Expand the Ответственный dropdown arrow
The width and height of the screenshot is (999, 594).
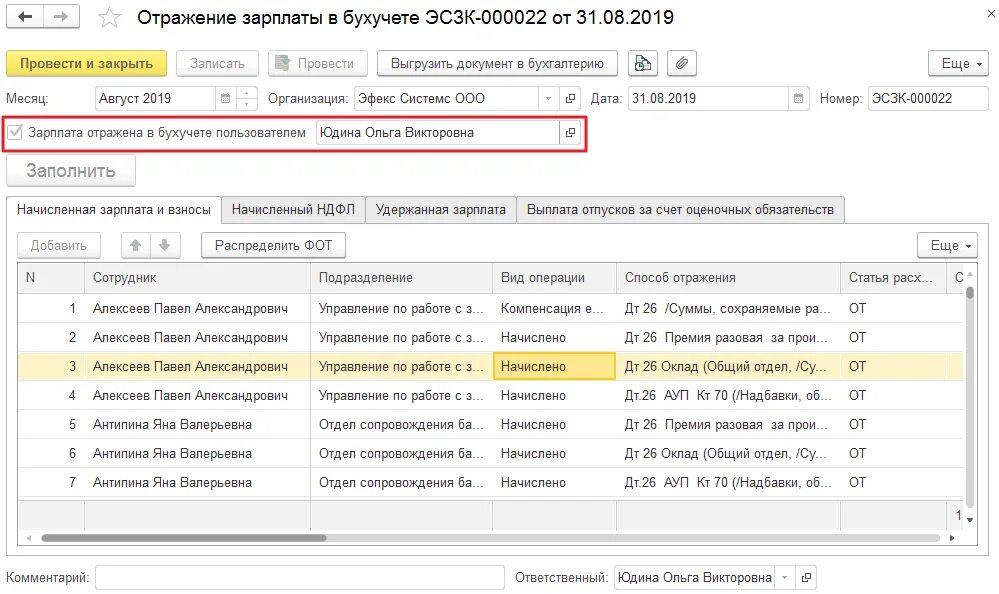tap(785, 577)
